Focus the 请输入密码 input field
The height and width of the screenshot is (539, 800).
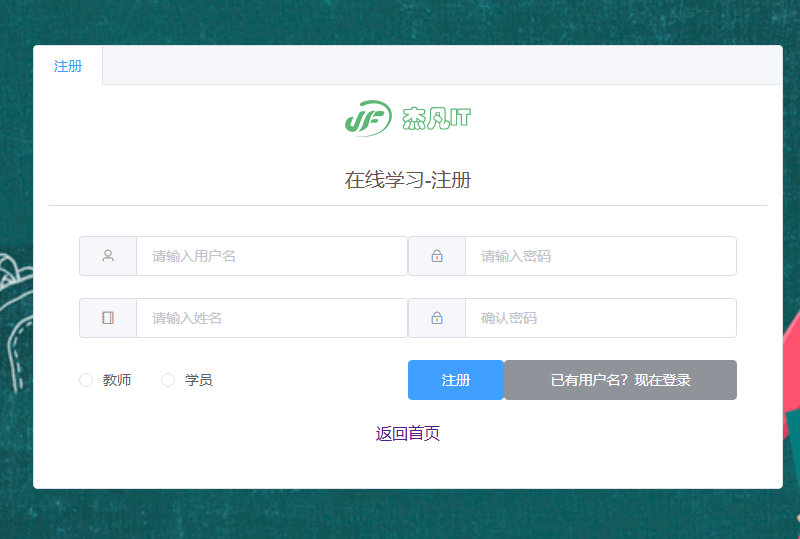coord(601,256)
